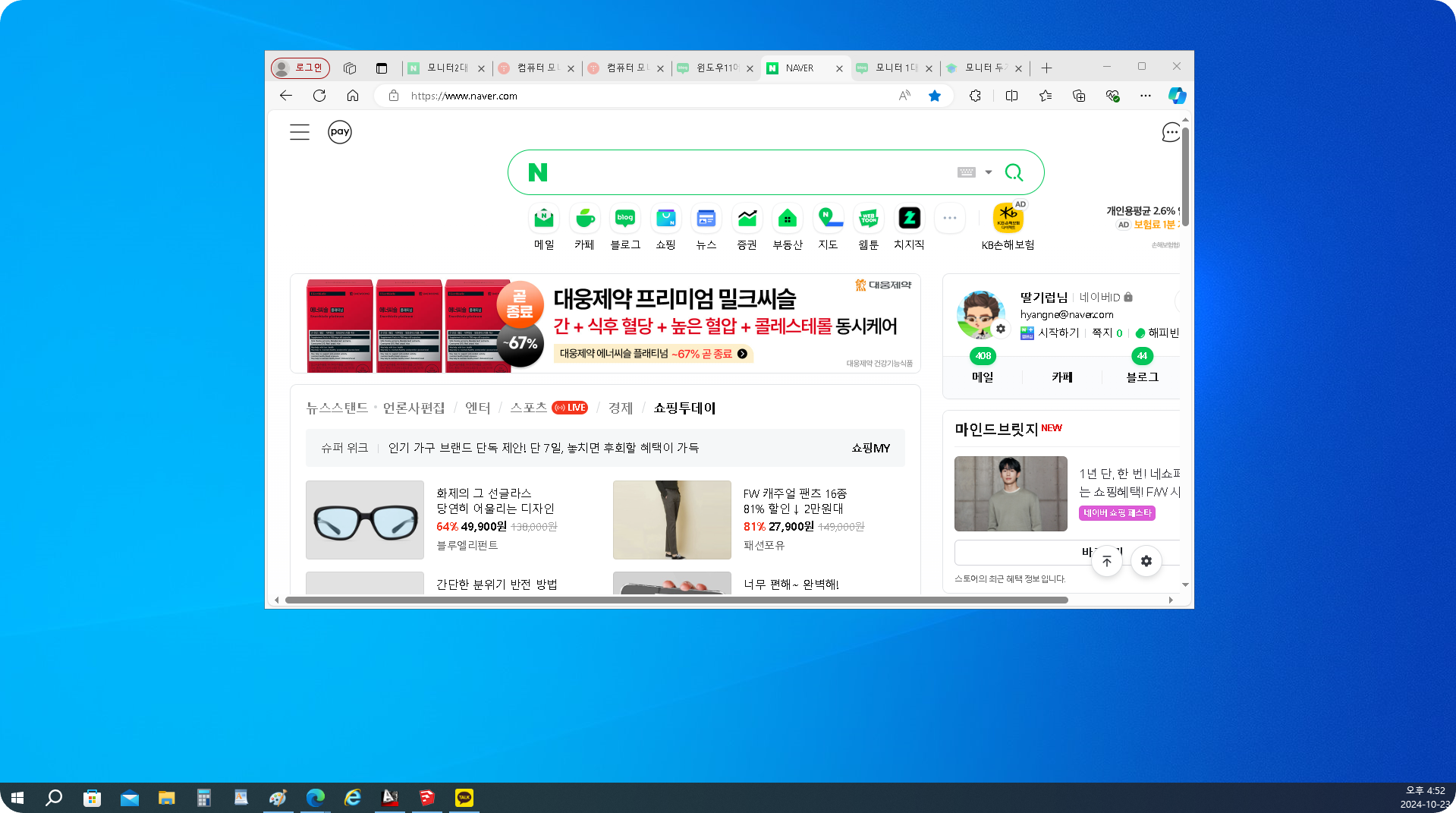
Task: Select the 엔터 section tab
Action: (478, 408)
